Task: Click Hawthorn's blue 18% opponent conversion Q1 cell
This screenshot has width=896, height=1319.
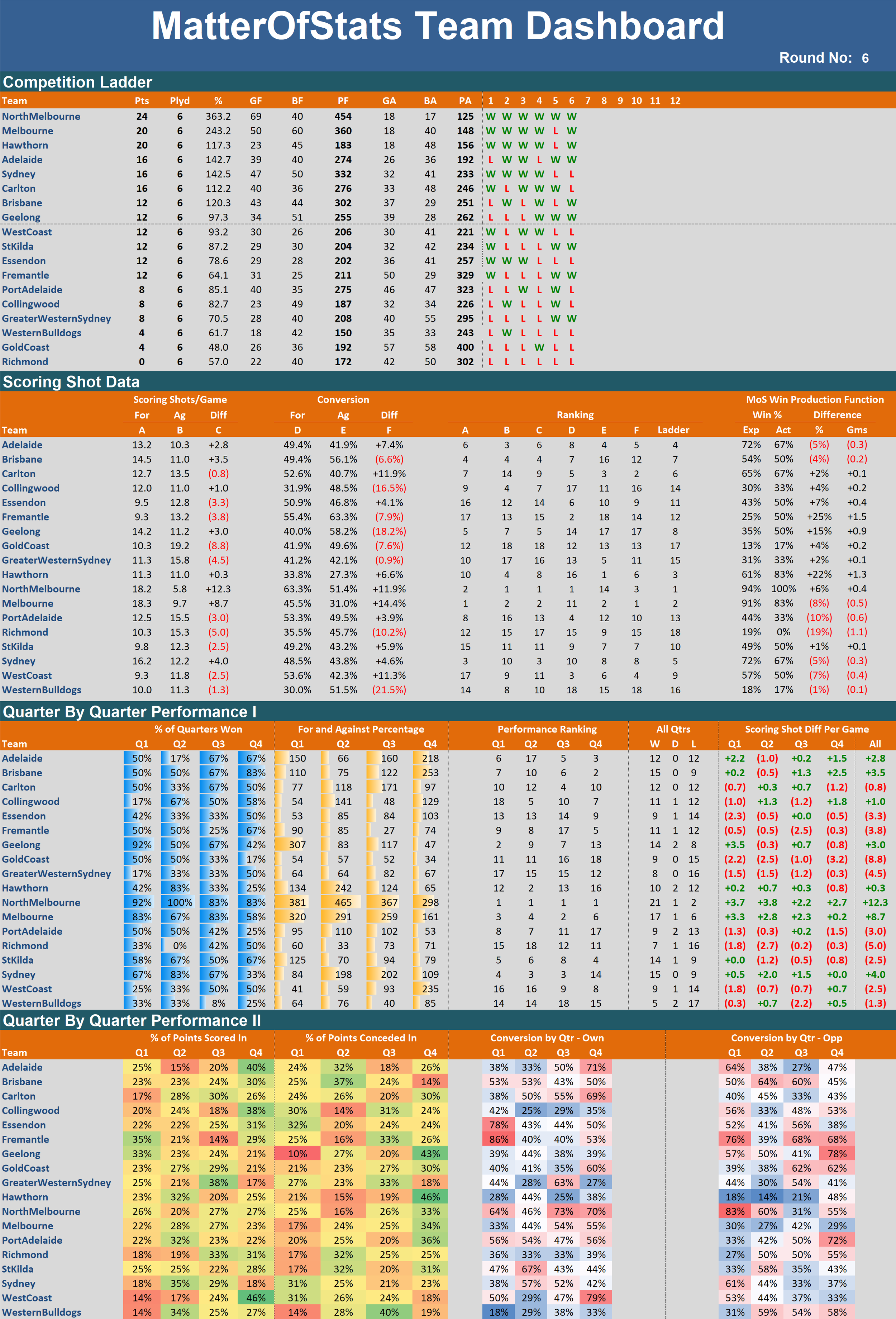Action: click(x=734, y=1196)
